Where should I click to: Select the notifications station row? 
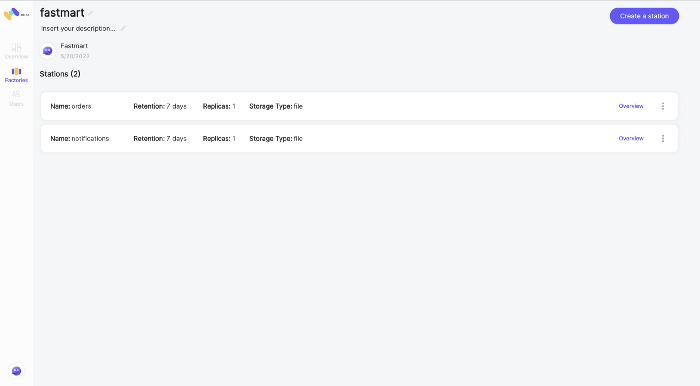pos(359,138)
